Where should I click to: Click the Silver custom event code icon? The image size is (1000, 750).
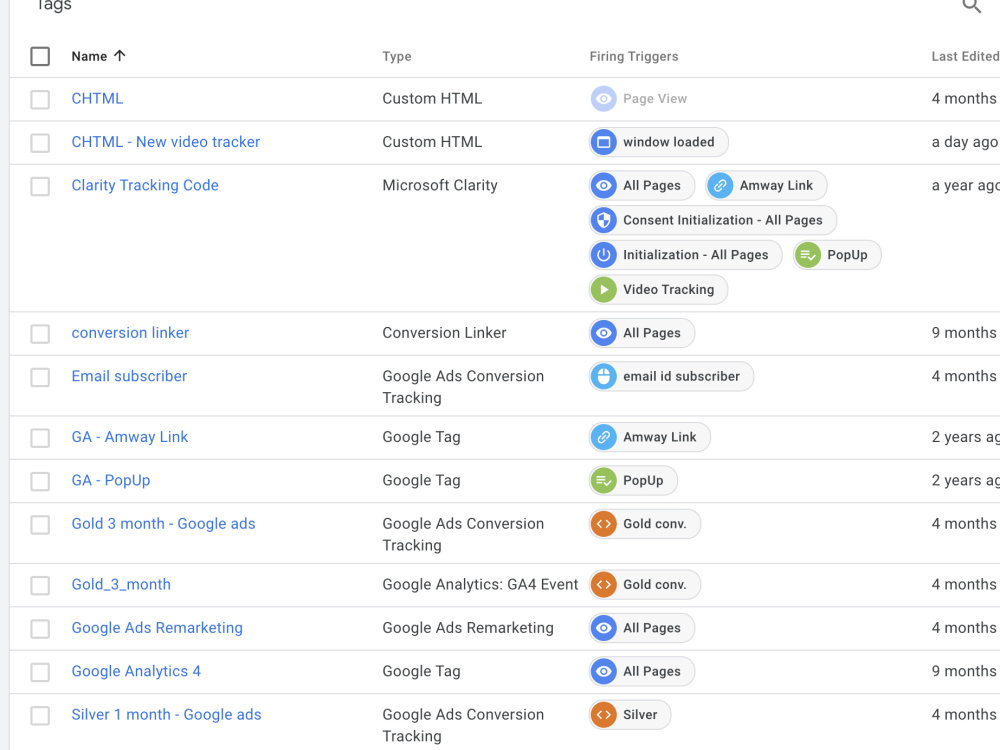tap(603, 715)
